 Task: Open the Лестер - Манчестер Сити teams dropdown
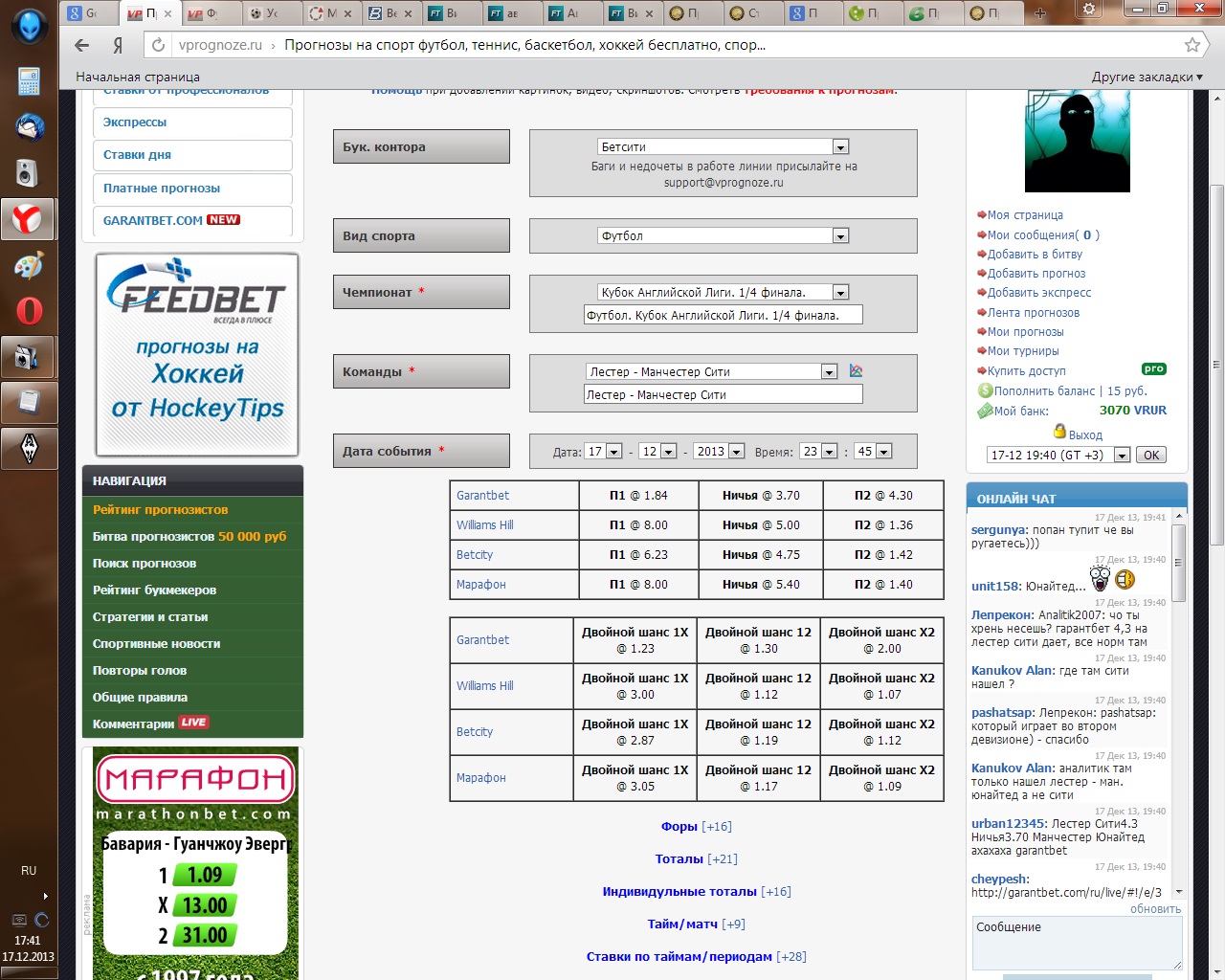coord(711,371)
